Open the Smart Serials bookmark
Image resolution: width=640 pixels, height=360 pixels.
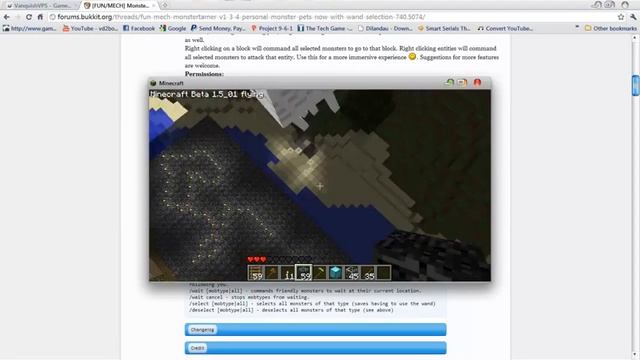(444, 29)
